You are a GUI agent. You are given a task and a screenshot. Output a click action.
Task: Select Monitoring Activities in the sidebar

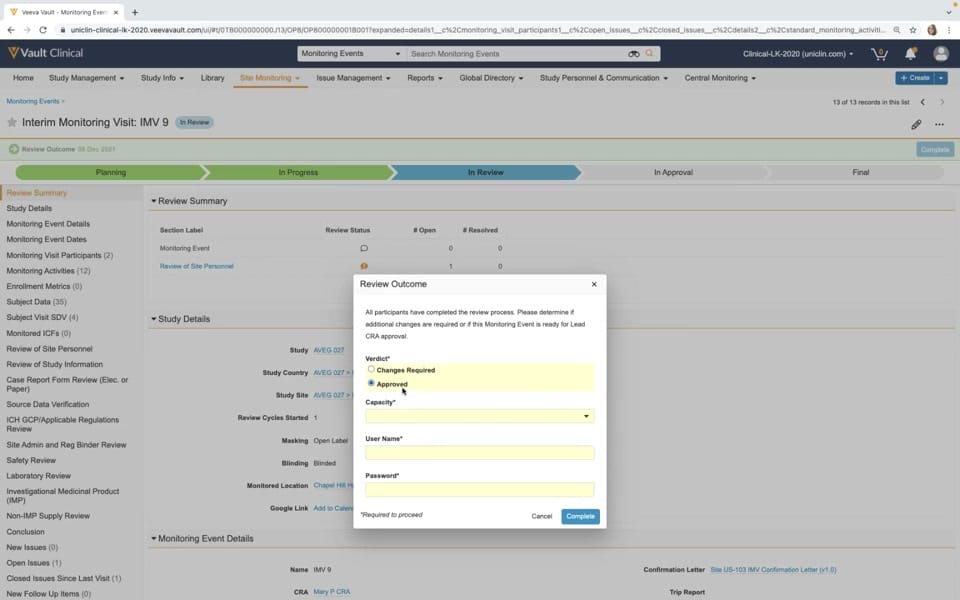(x=48, y=271)
